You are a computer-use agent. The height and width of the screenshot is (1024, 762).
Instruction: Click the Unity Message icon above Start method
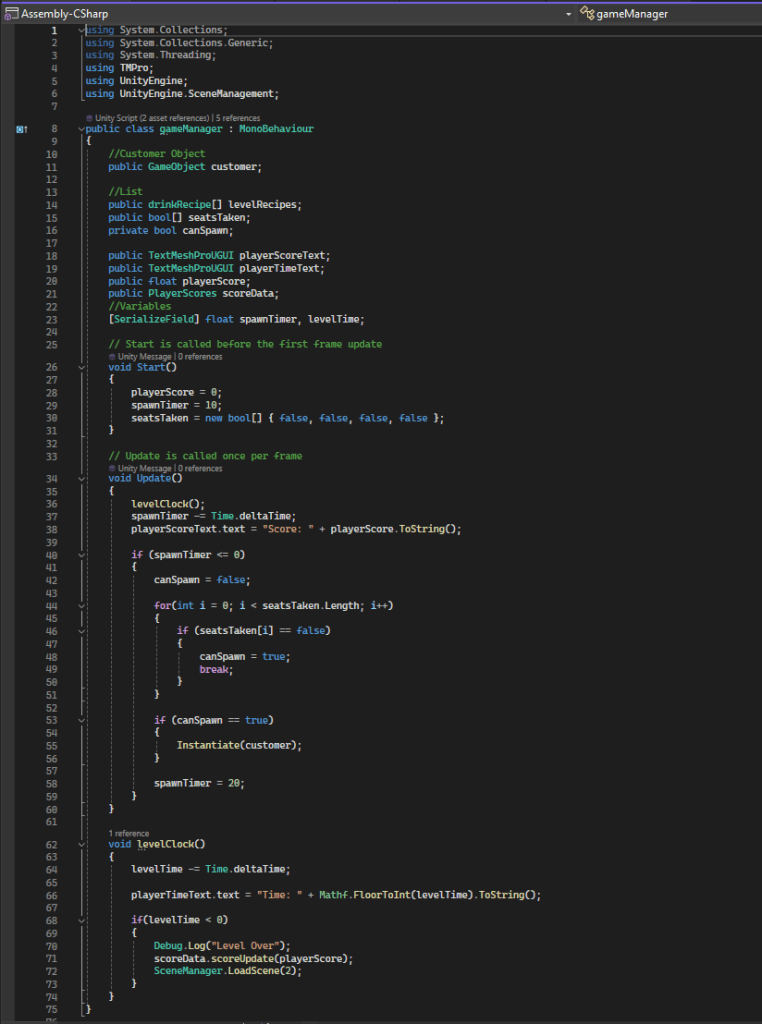click(x=112, y=356)
